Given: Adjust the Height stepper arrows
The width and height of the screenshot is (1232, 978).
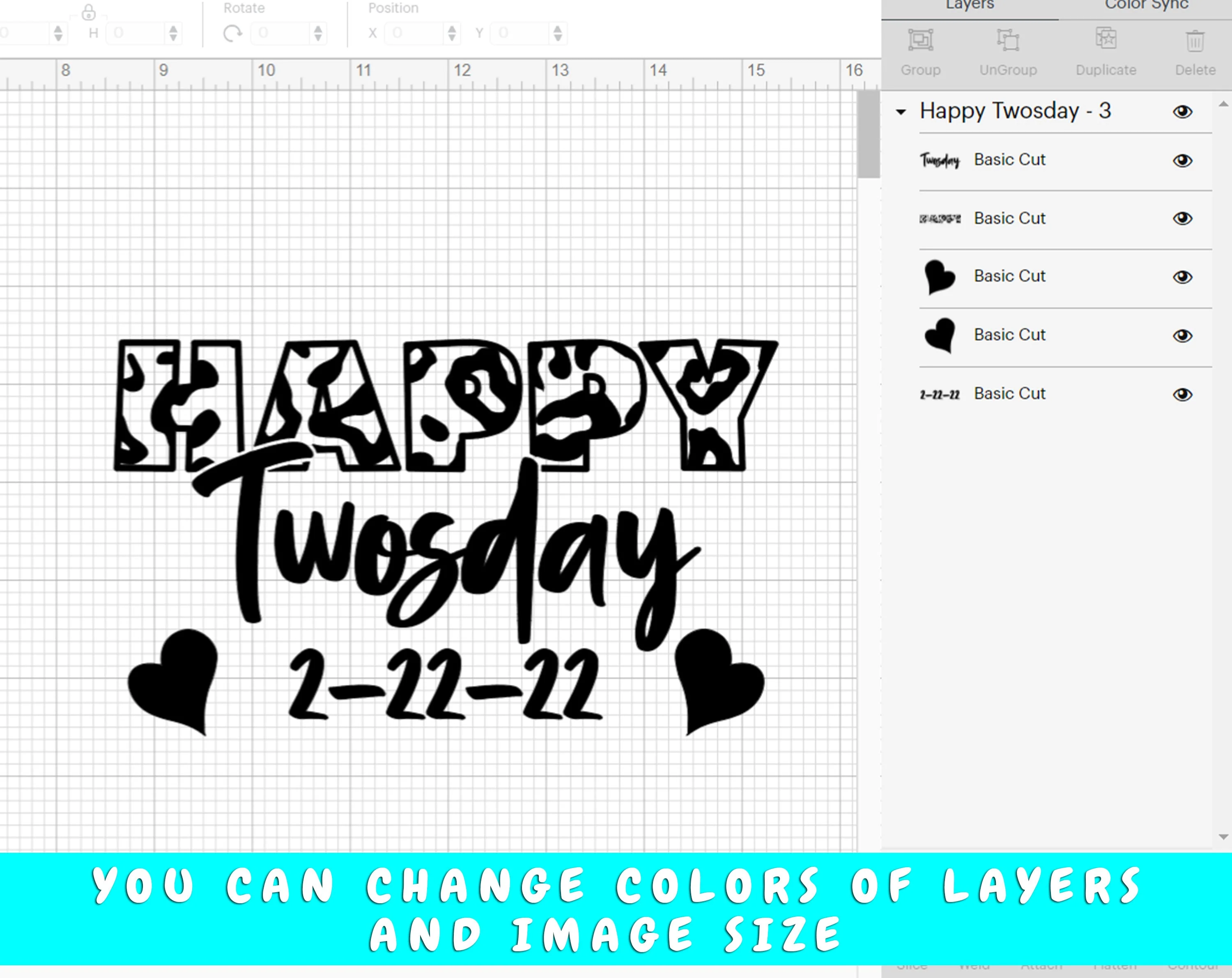Looking at the screenshot, I should 173,33.
